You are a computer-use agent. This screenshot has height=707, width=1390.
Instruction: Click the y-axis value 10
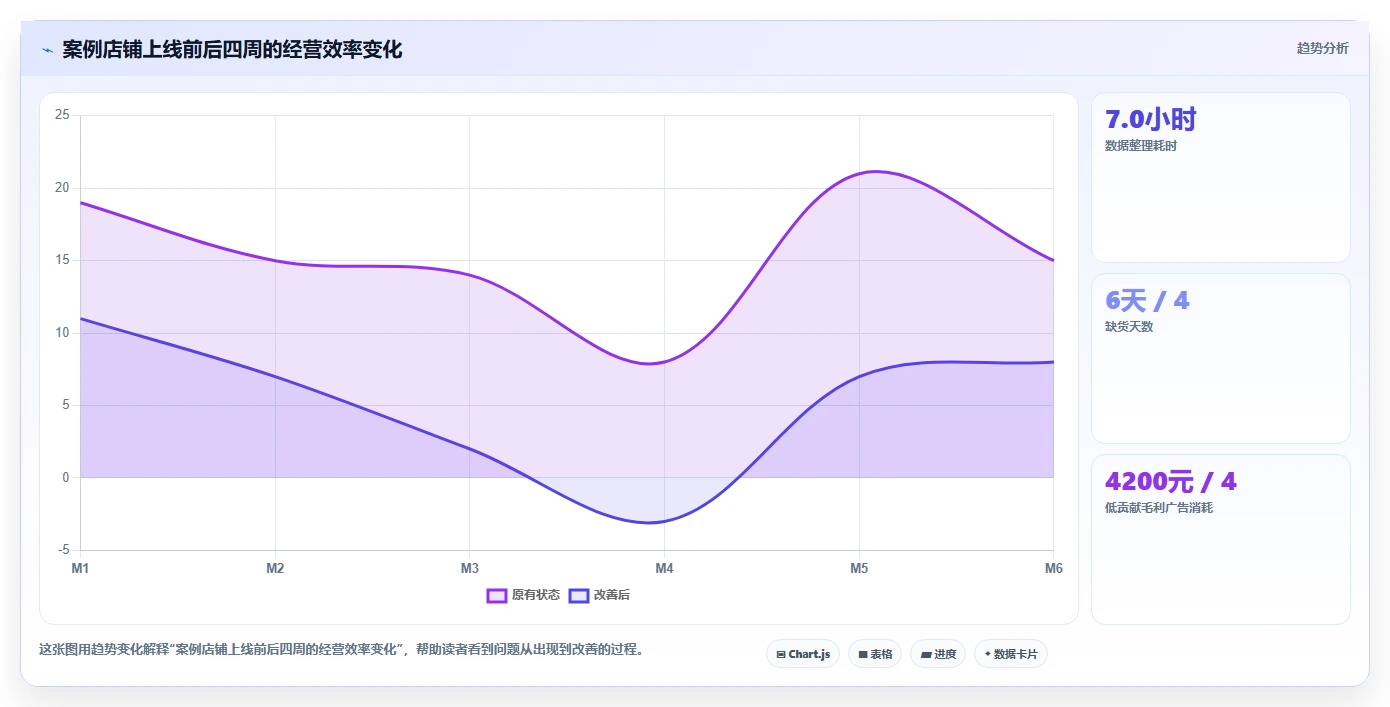62,333
